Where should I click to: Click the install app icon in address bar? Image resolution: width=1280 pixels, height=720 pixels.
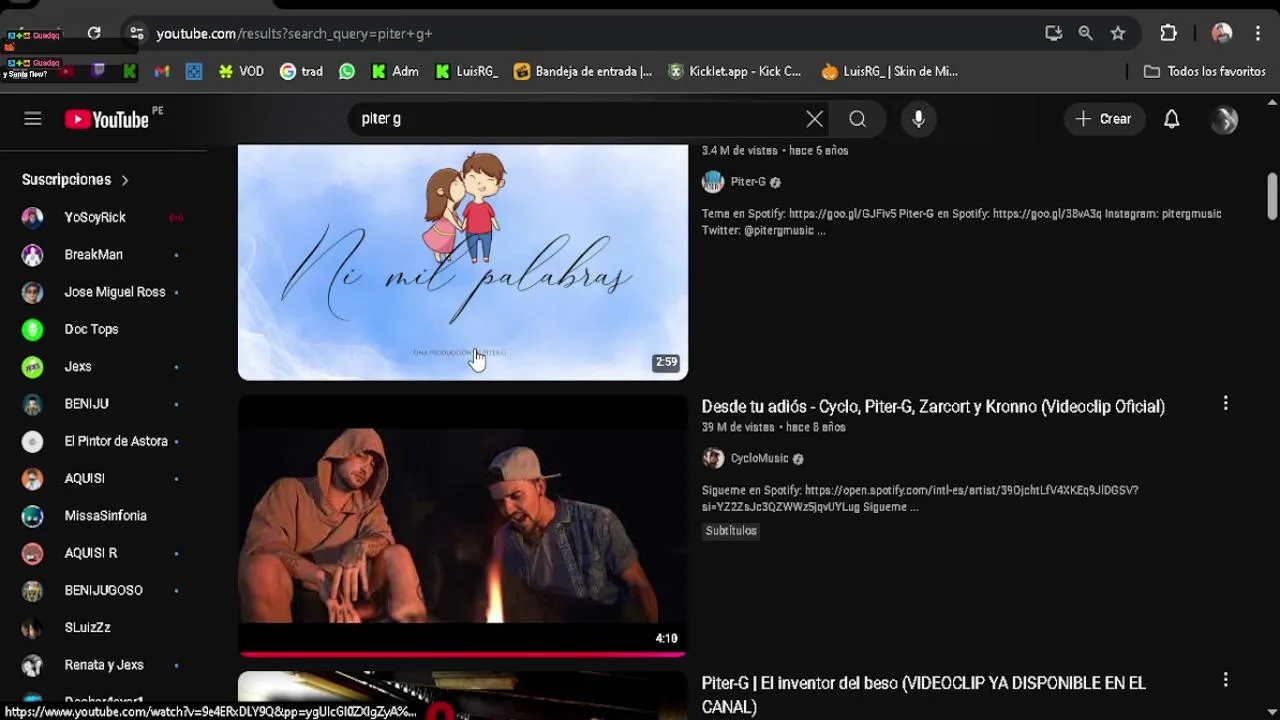point(1053,33)
